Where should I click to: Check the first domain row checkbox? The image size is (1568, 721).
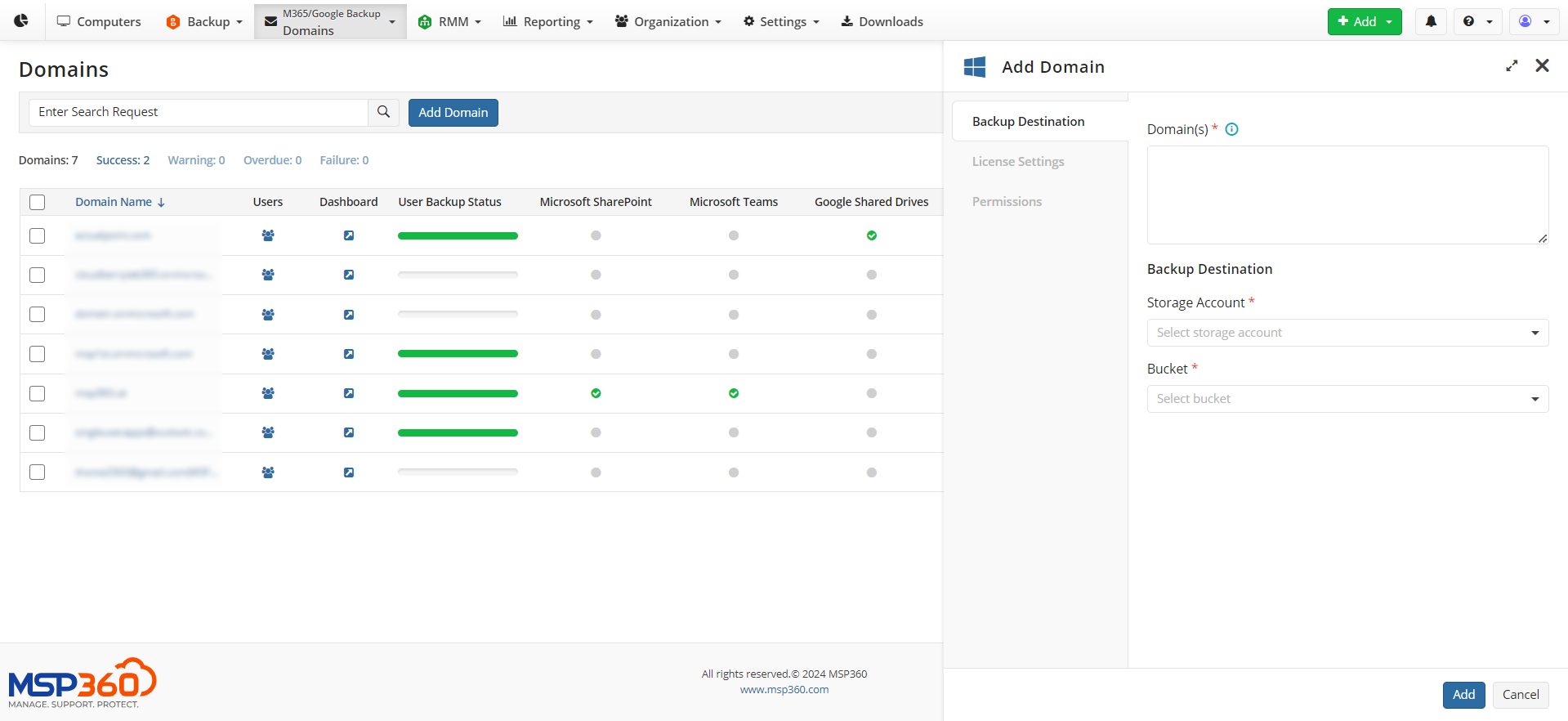pos(38,235)
